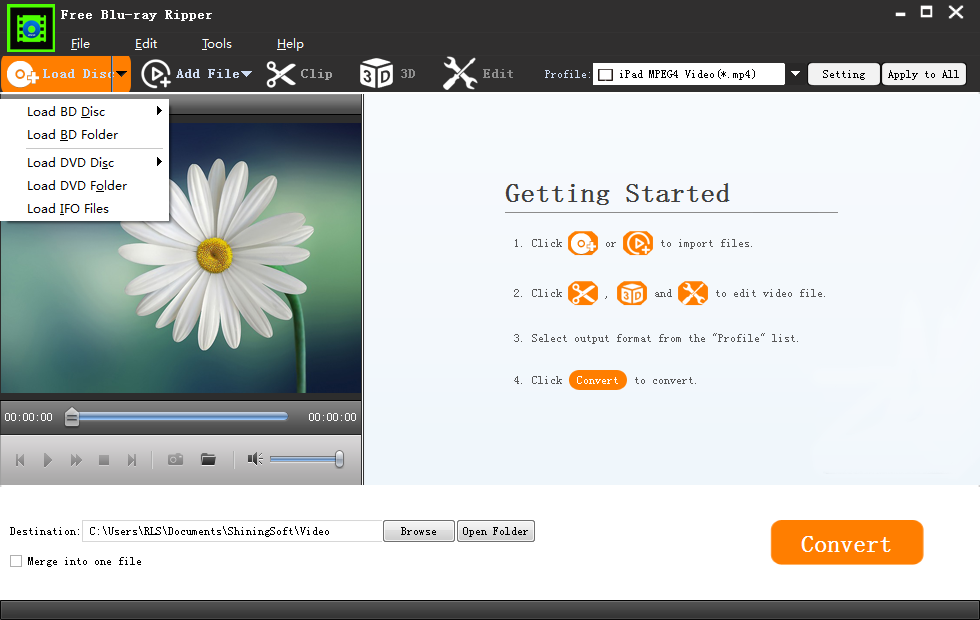Expand the Add File dropdown arrow

pos(246,75)
